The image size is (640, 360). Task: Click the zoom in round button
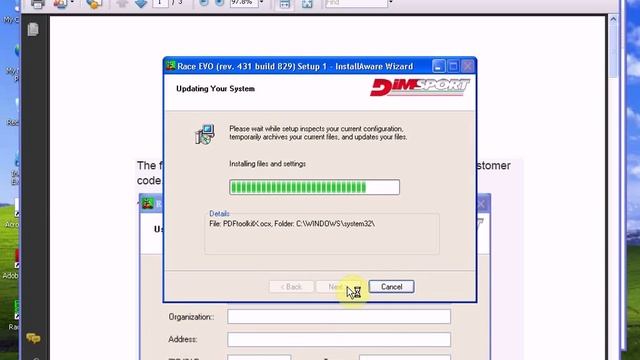click(x=220, y=3)
